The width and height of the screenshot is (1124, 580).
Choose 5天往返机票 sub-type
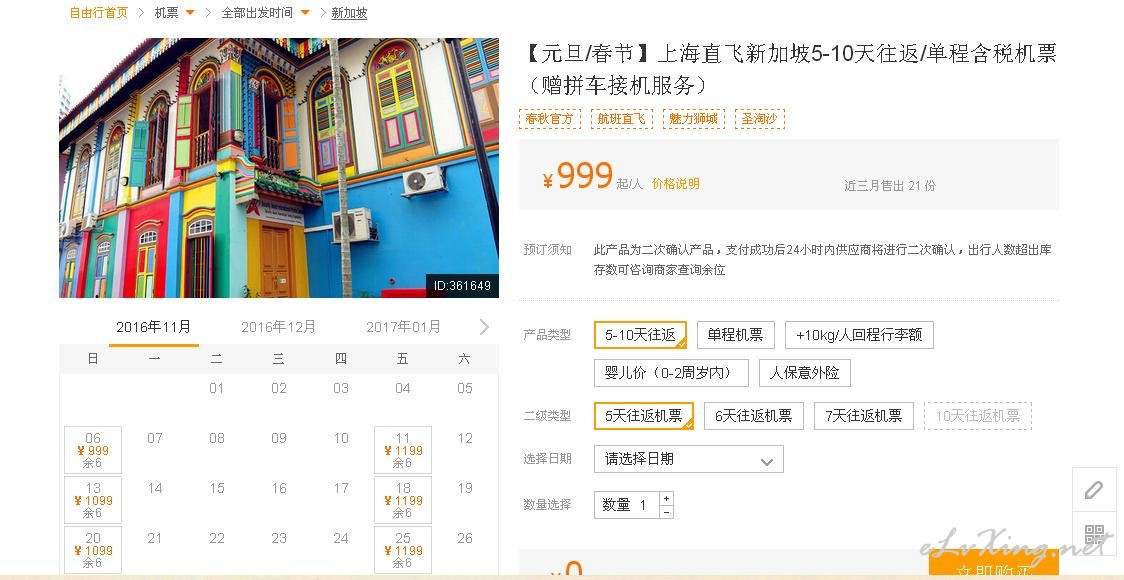tap(644, 416)
